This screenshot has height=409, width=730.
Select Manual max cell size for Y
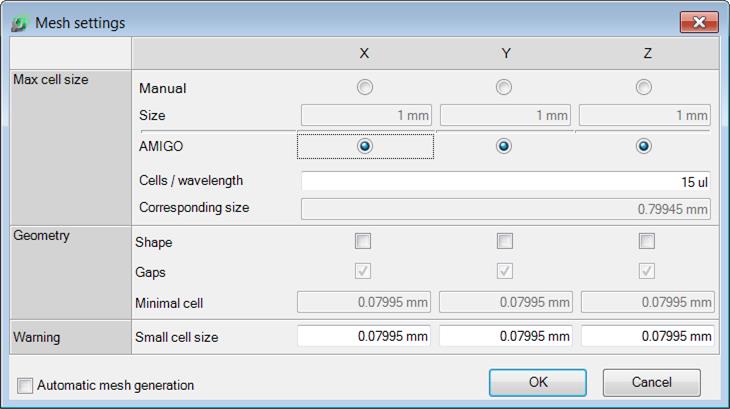tap(504, 87)
